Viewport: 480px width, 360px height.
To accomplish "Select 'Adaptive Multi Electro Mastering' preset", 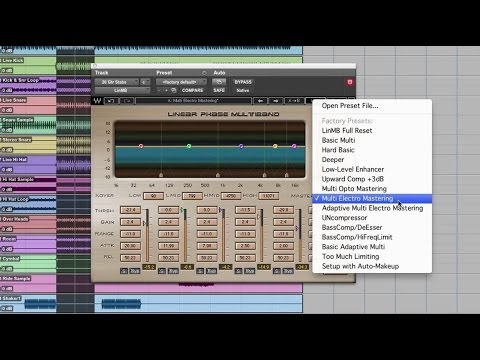I will tap(372, 208).
